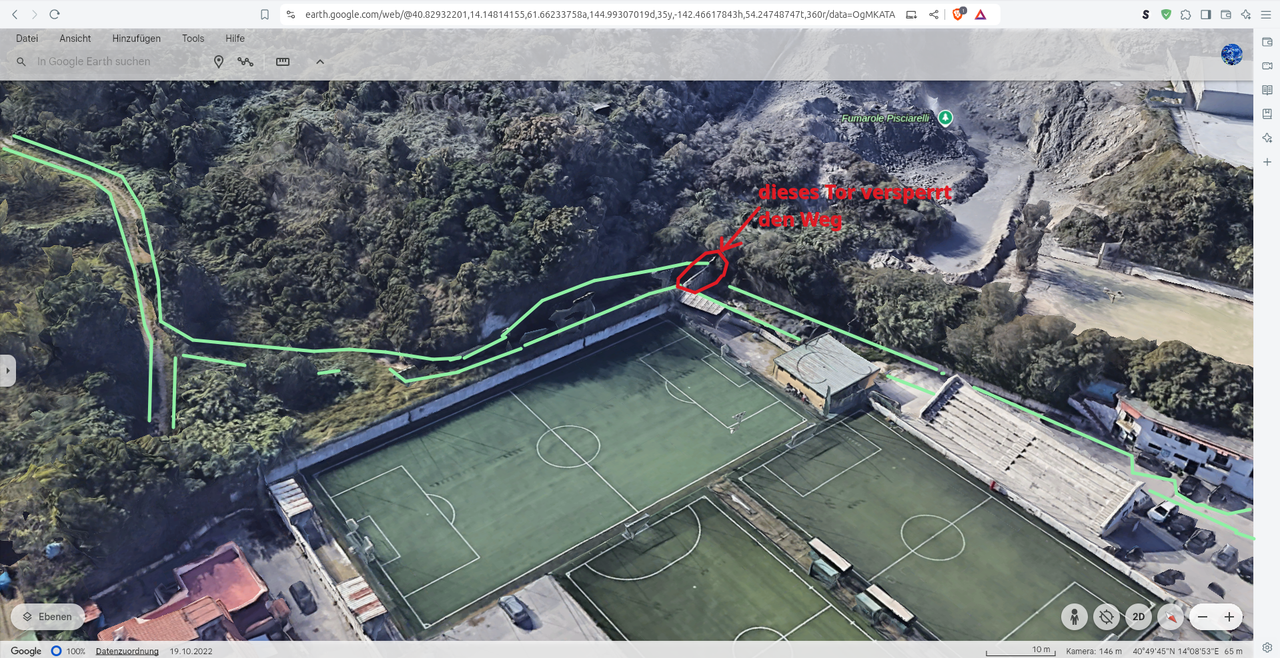Click the my-location crosshair icon

pos(1105,617)
